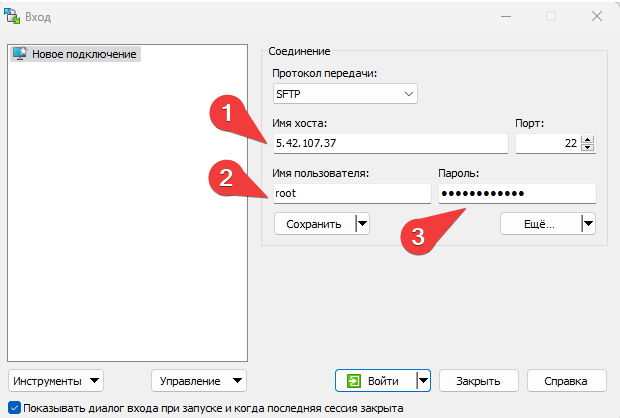620x418 pixels.
Task: Click the WinSCP icon in title bar
Action: (14, 16)
